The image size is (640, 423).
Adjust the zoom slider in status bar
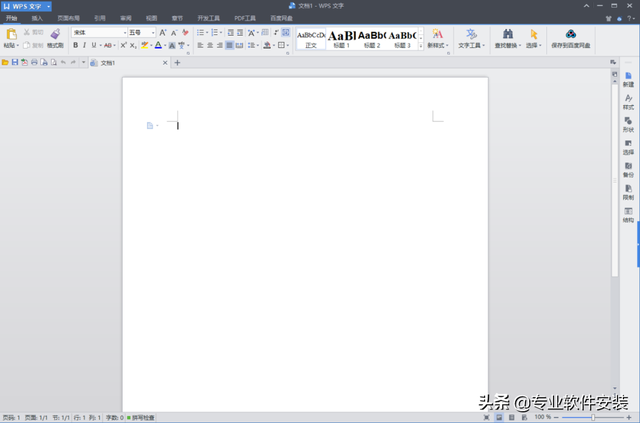coord(591,417)
